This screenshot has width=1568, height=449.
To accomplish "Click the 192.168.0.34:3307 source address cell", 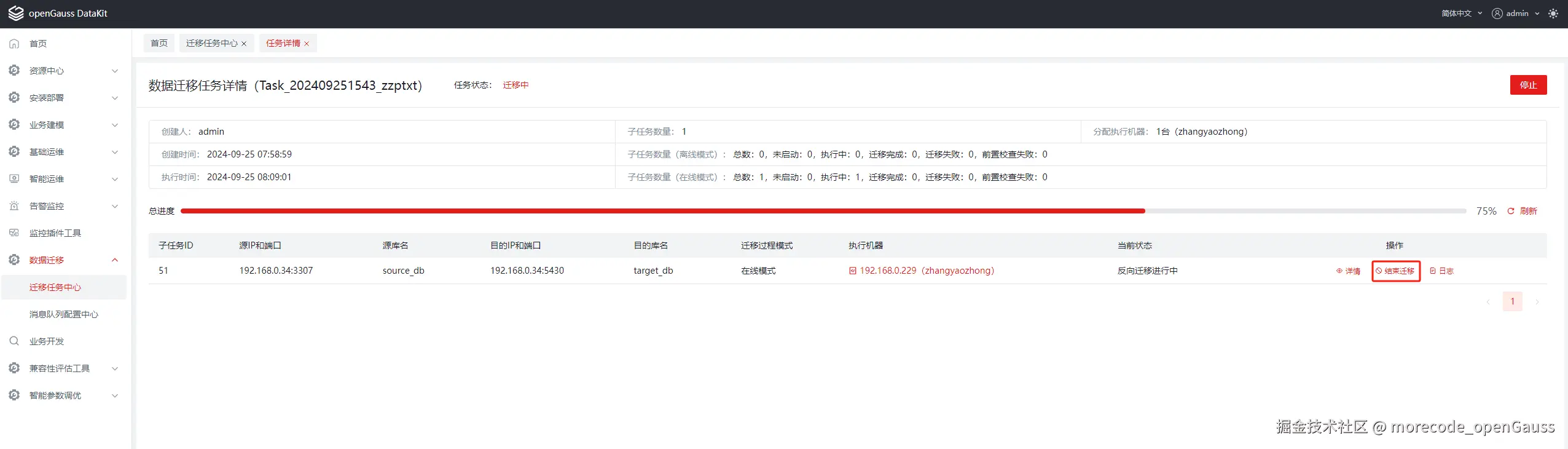I will [x=276, y=271].
